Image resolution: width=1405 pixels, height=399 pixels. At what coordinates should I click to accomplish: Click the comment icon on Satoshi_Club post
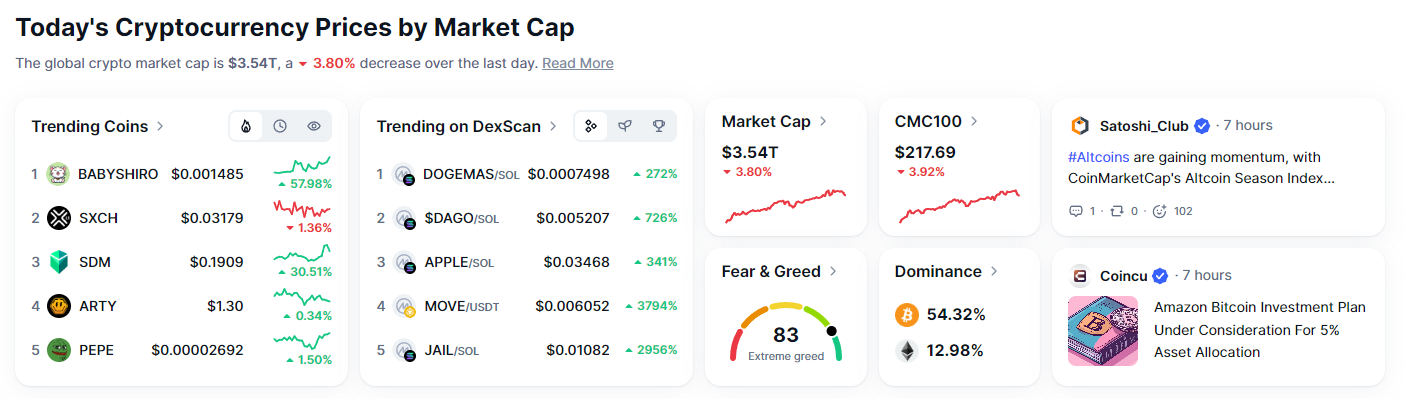point(1076,211)
